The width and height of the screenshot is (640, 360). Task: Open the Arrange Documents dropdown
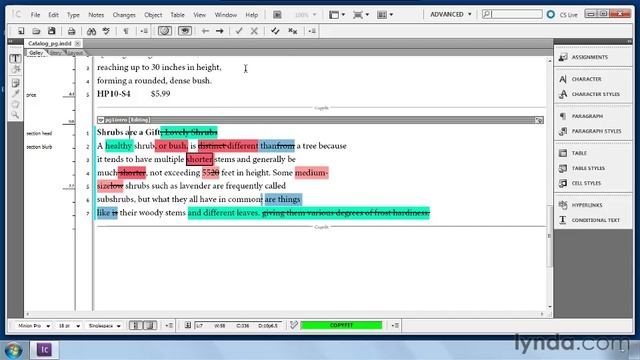tap(385, 15)
